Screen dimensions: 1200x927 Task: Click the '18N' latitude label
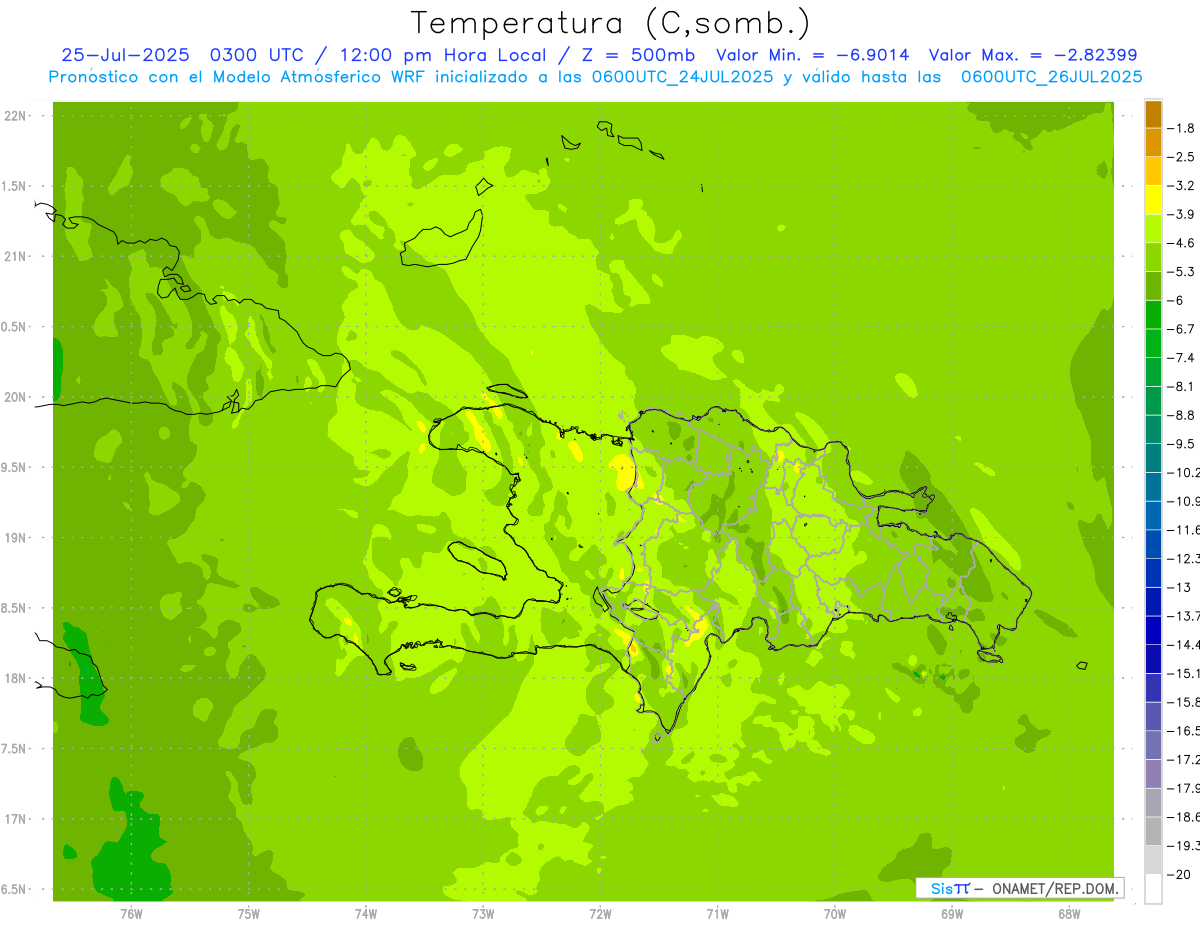[15, 678]
